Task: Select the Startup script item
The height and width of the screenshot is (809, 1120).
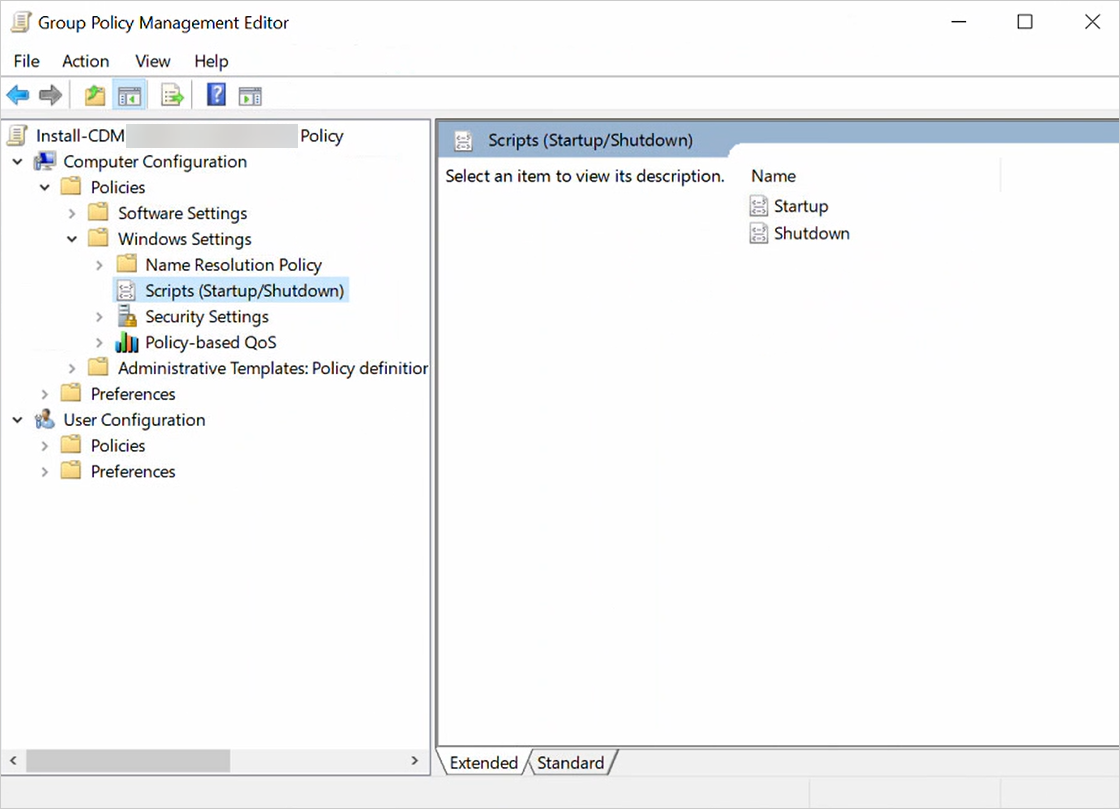Action: (x=800, y=206)
